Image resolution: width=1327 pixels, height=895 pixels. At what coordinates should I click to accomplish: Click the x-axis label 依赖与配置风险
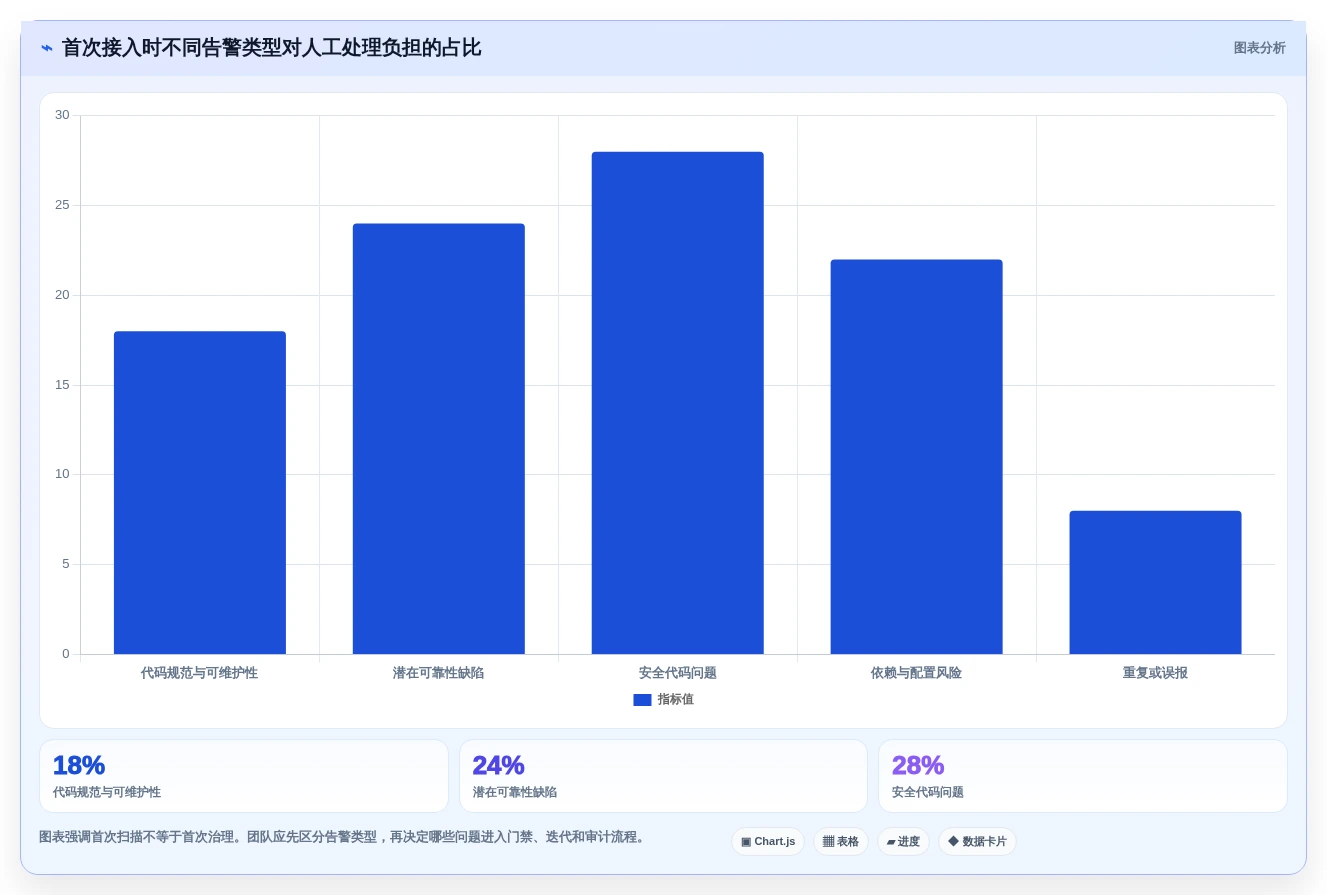(916, 673)
